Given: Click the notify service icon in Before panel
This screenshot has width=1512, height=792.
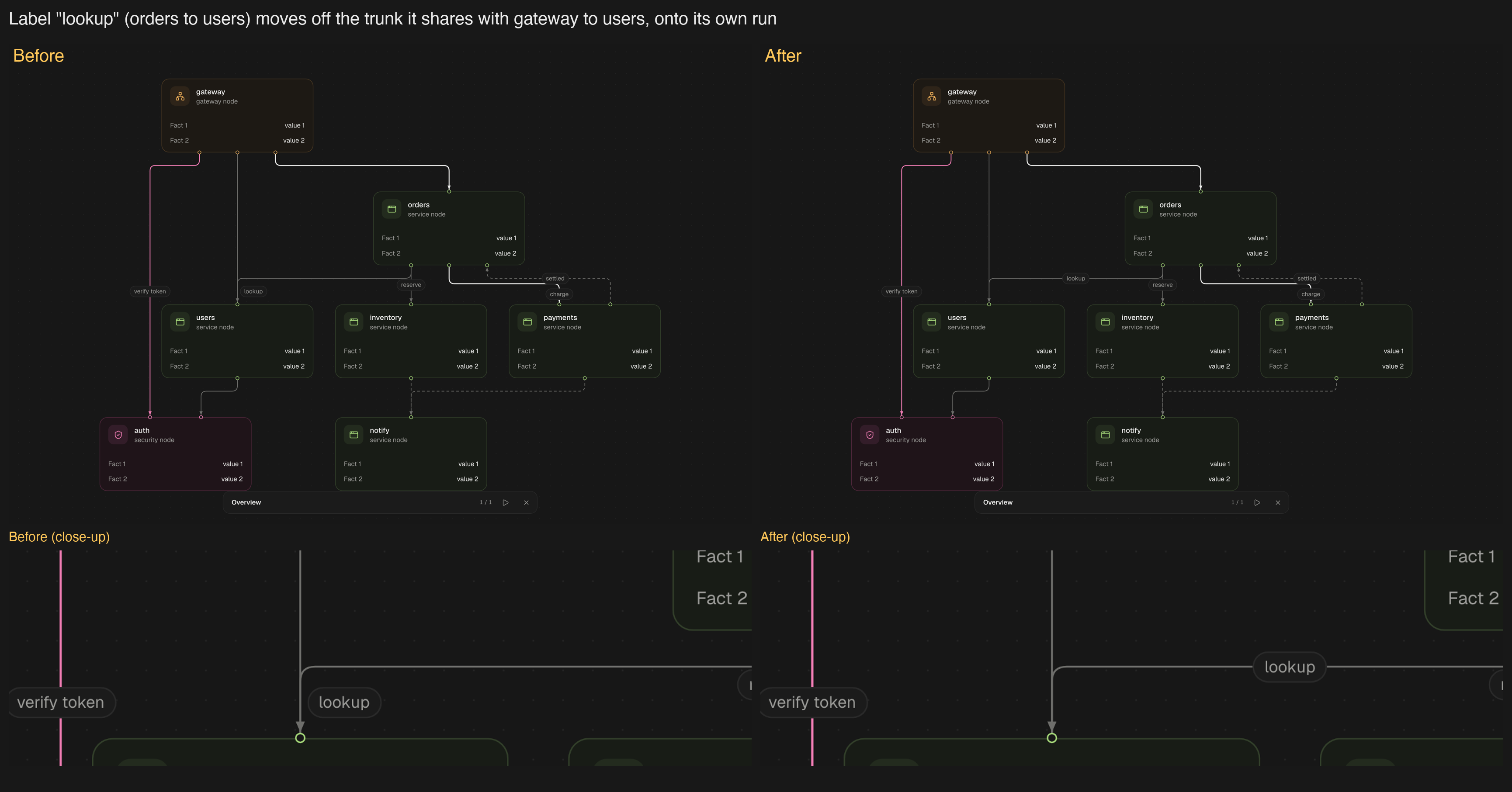Looking at the screenshot, I should point(354,435).
